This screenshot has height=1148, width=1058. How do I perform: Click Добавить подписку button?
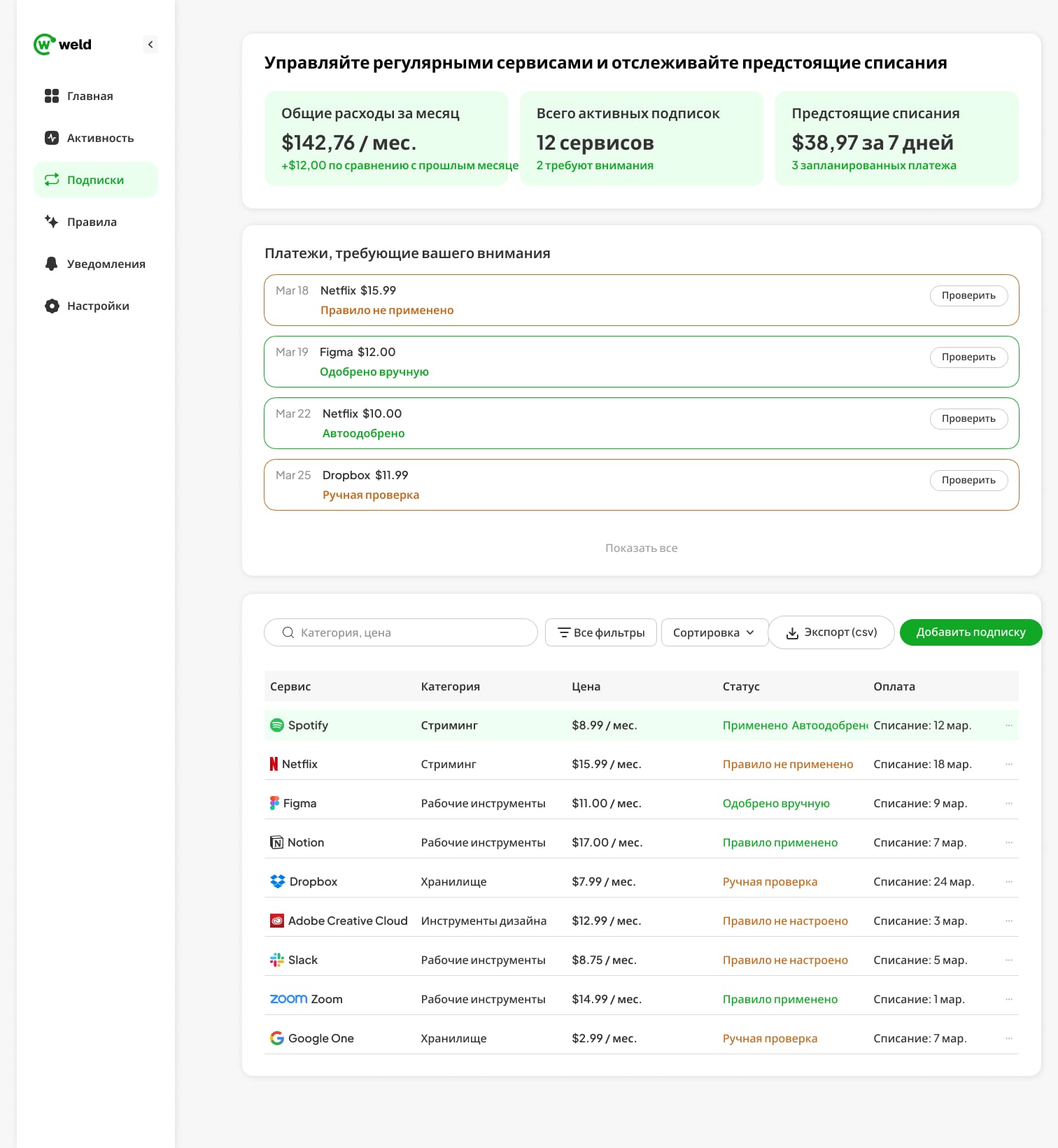(x=971, y=632)
